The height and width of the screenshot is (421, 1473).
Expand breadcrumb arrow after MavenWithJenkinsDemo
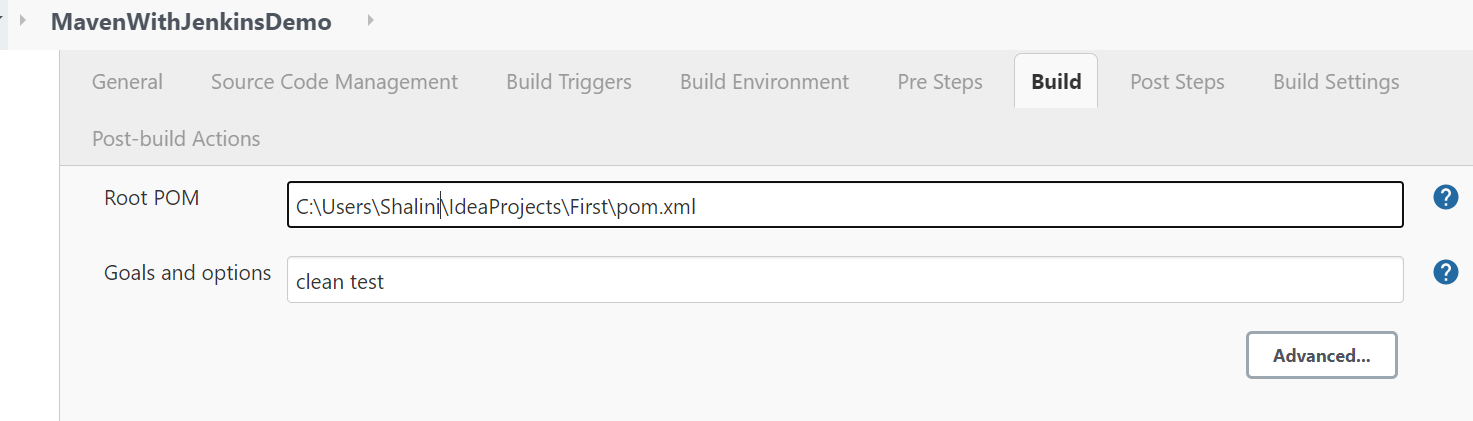click(x=371, y=20)
